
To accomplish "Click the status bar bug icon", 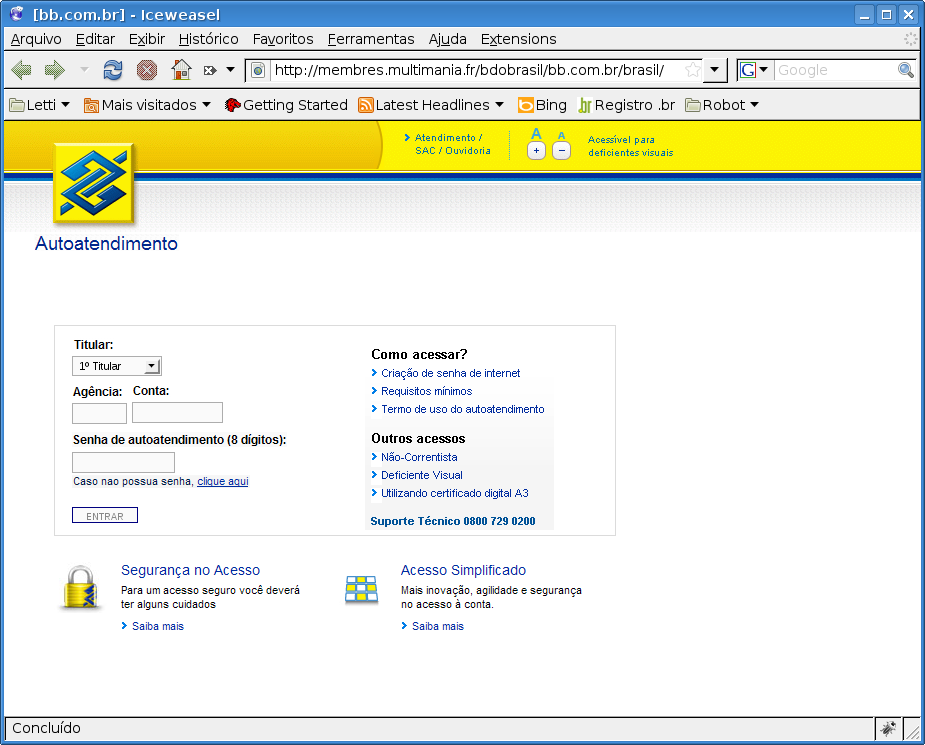I will (888, 728).
